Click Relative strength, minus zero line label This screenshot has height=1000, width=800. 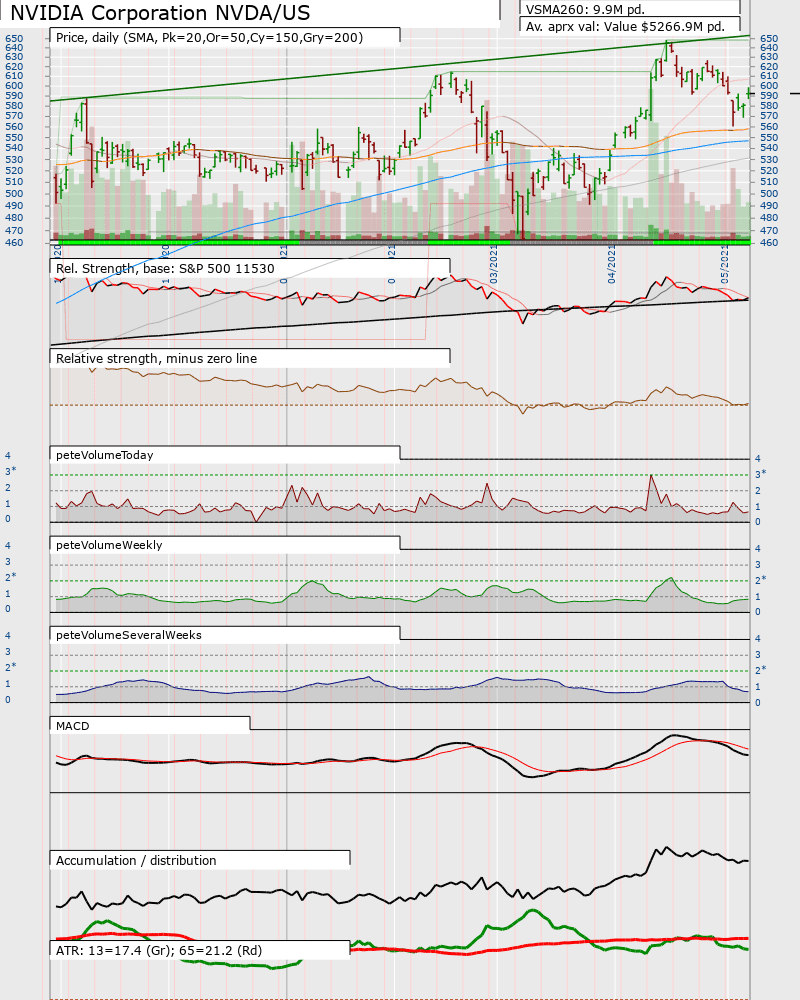point(156,358)
